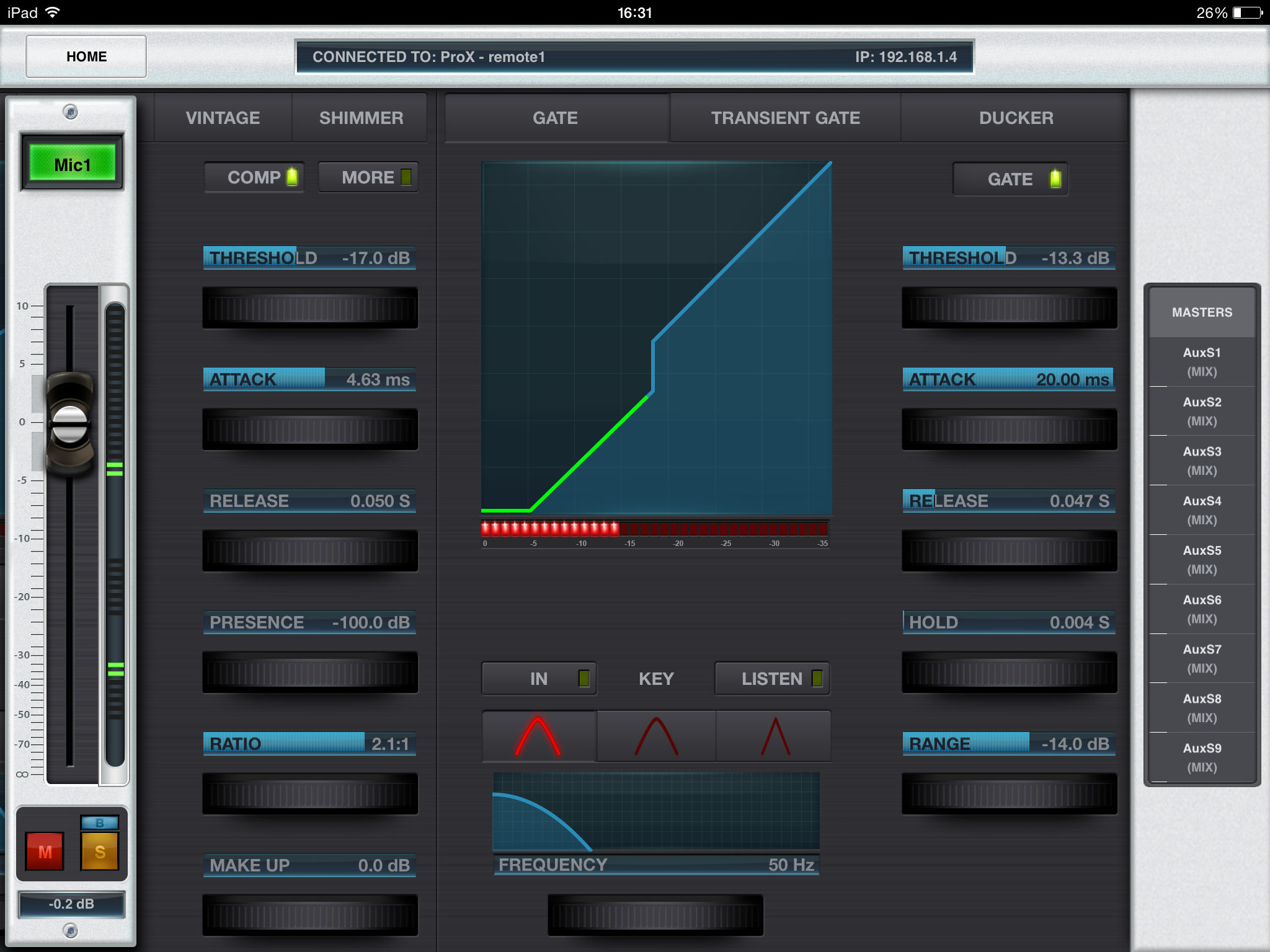Enable the MORE compressor toggle

click(368, 178)
